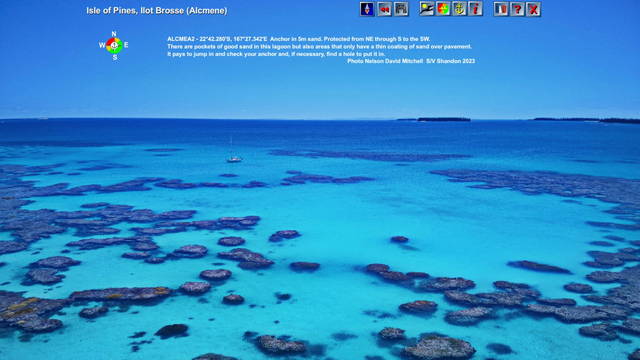Open help with the red question mark icon
Screen dimensions: 640x360
pyautogui.click(x=517, y=9)
